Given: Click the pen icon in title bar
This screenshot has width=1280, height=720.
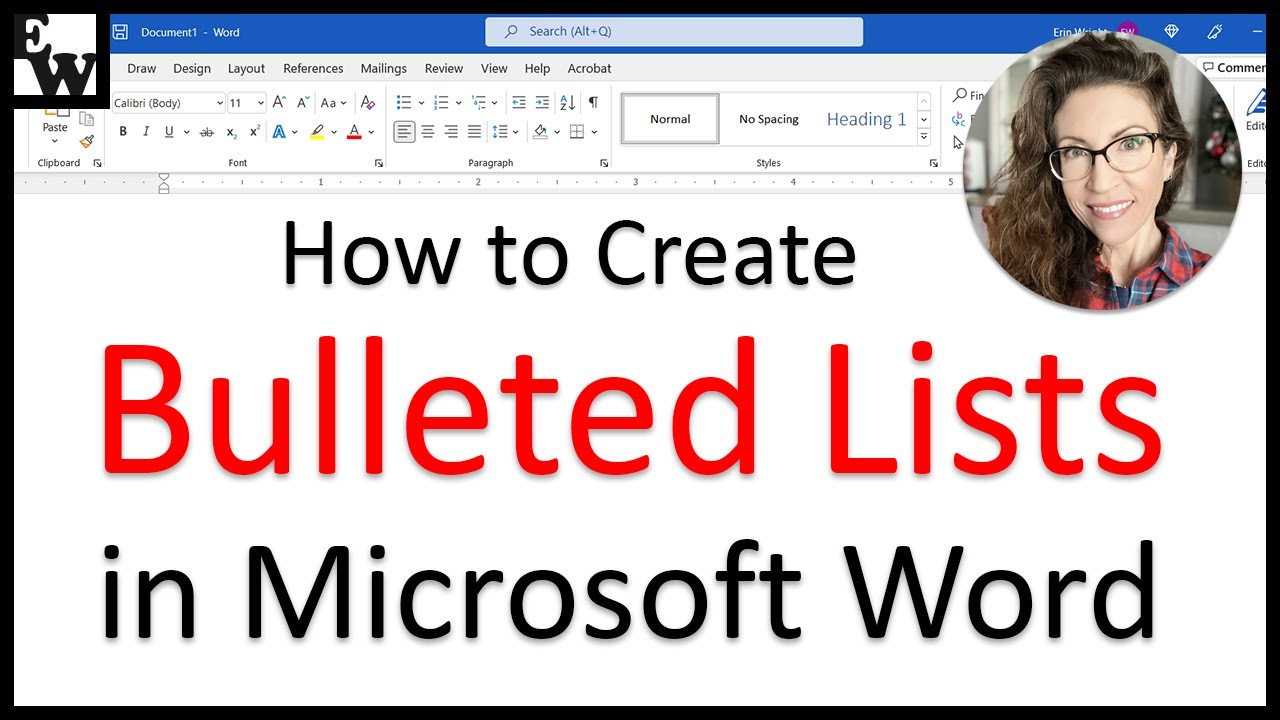Looking at the screenshot, I should coord(1217,32).
